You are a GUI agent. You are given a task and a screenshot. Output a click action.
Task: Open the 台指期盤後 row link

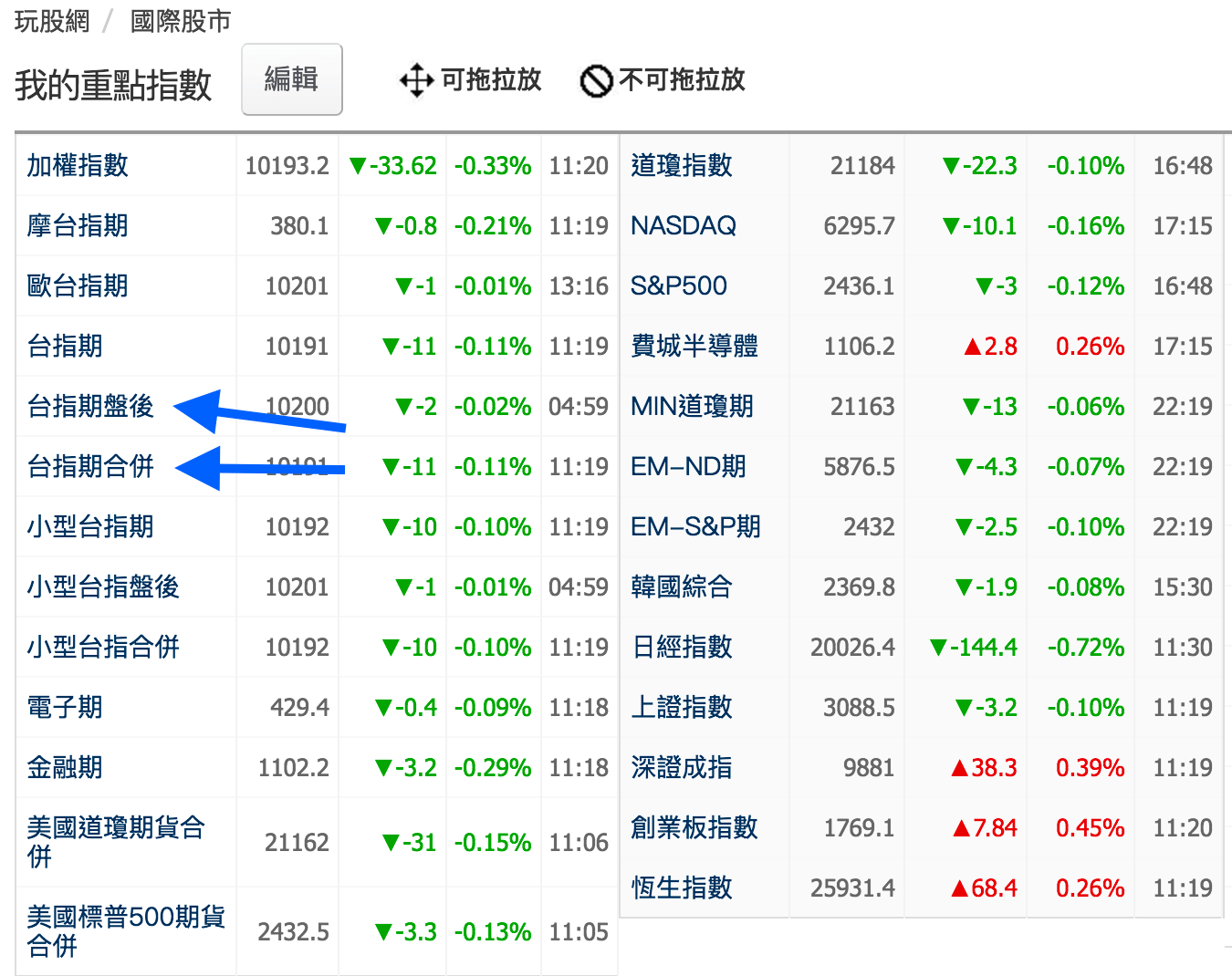click(x=90, y=407)
